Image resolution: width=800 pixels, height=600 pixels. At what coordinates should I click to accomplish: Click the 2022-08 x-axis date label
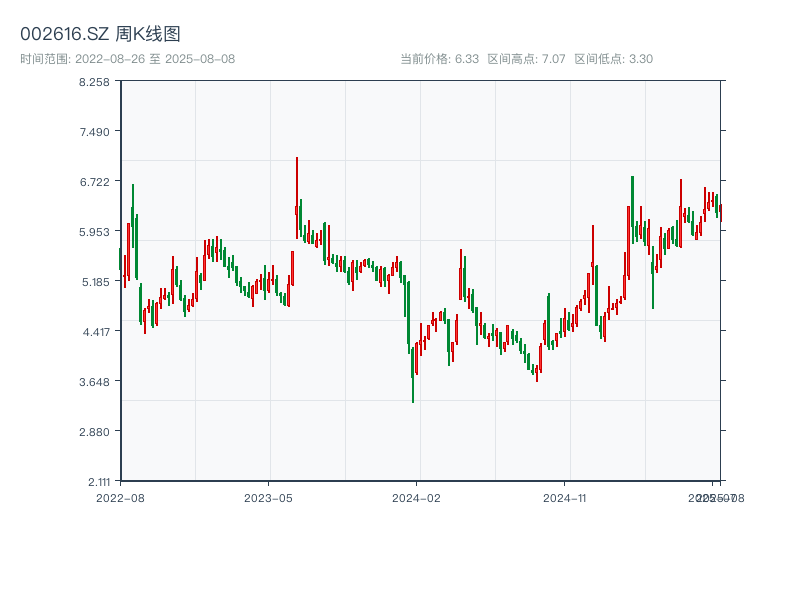click(x=120, y=497)
